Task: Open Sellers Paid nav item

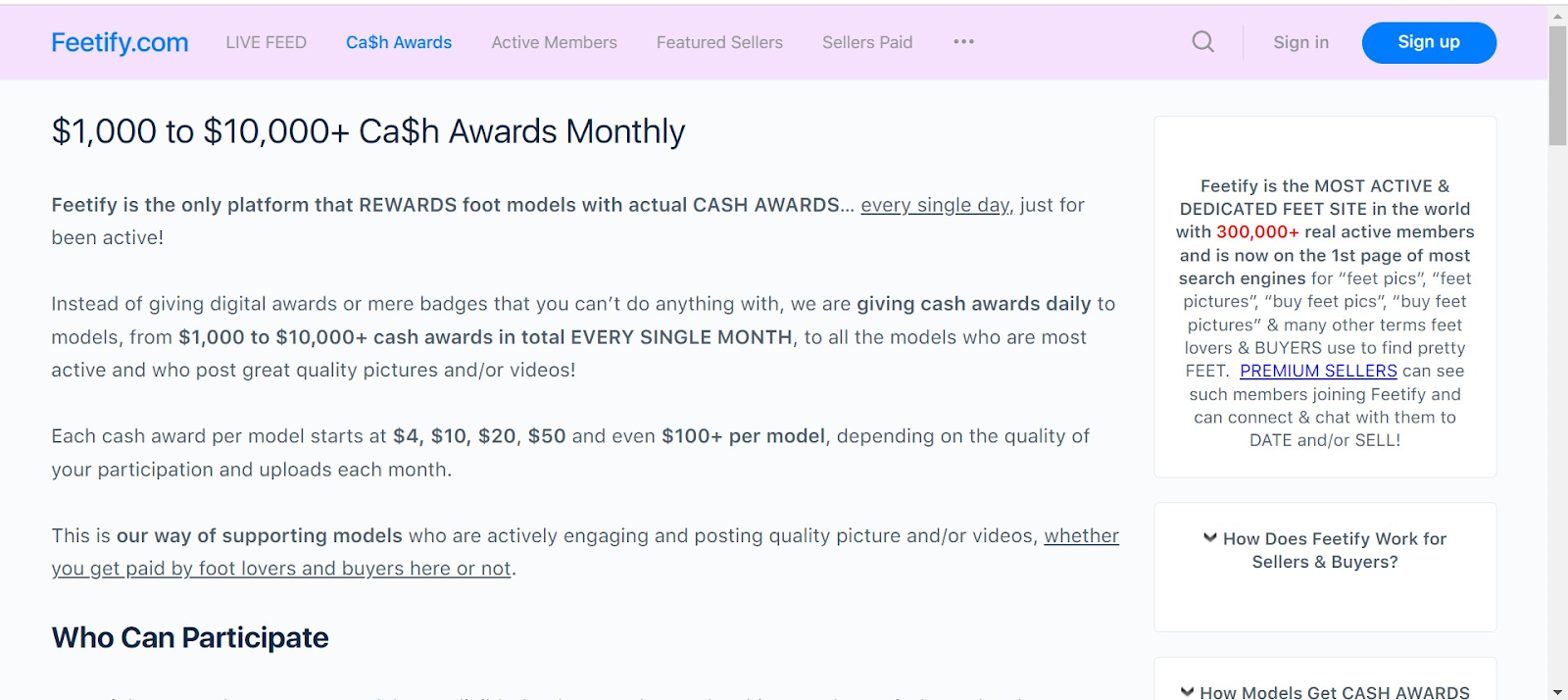Action: 867,42
